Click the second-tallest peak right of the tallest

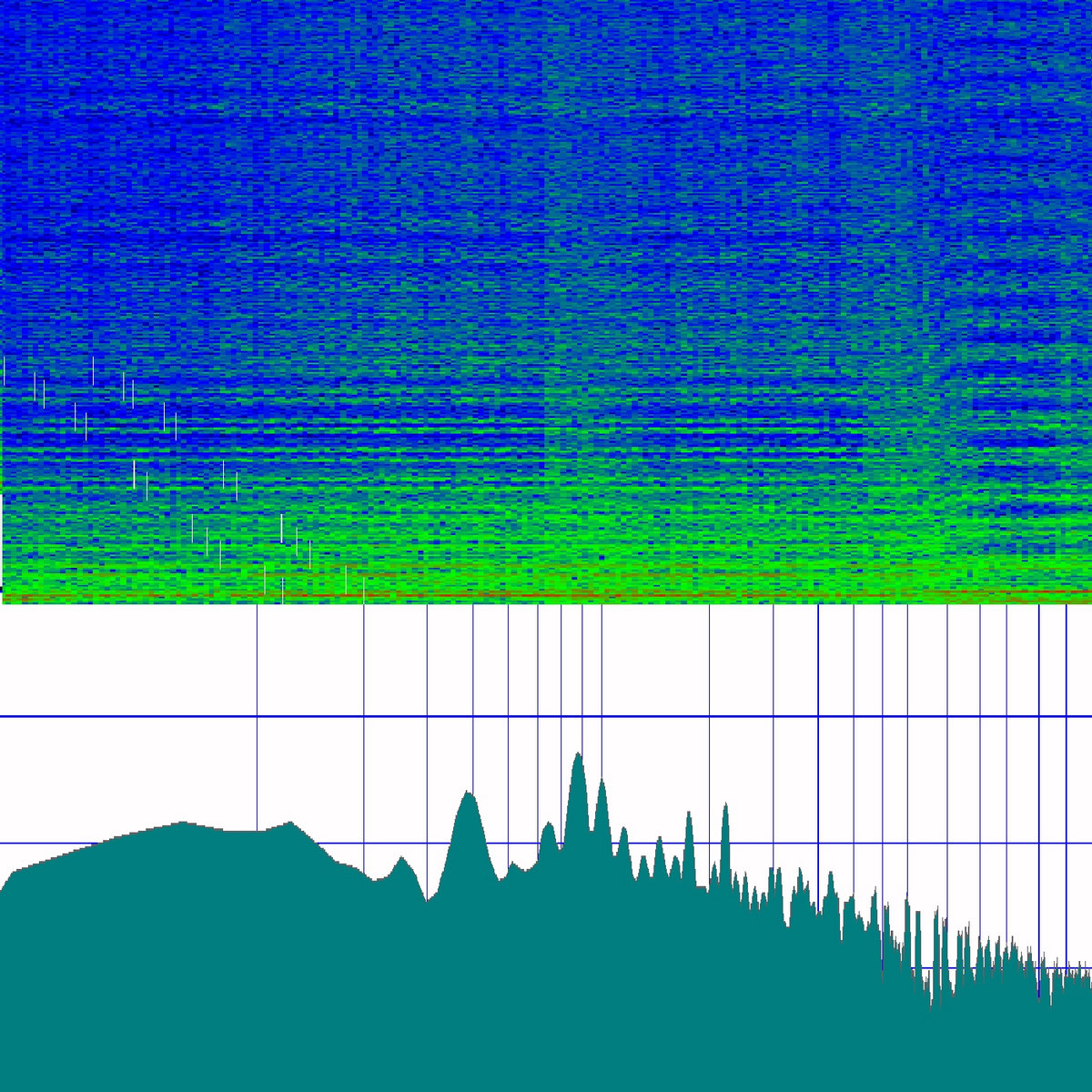[x=601, y=783]
